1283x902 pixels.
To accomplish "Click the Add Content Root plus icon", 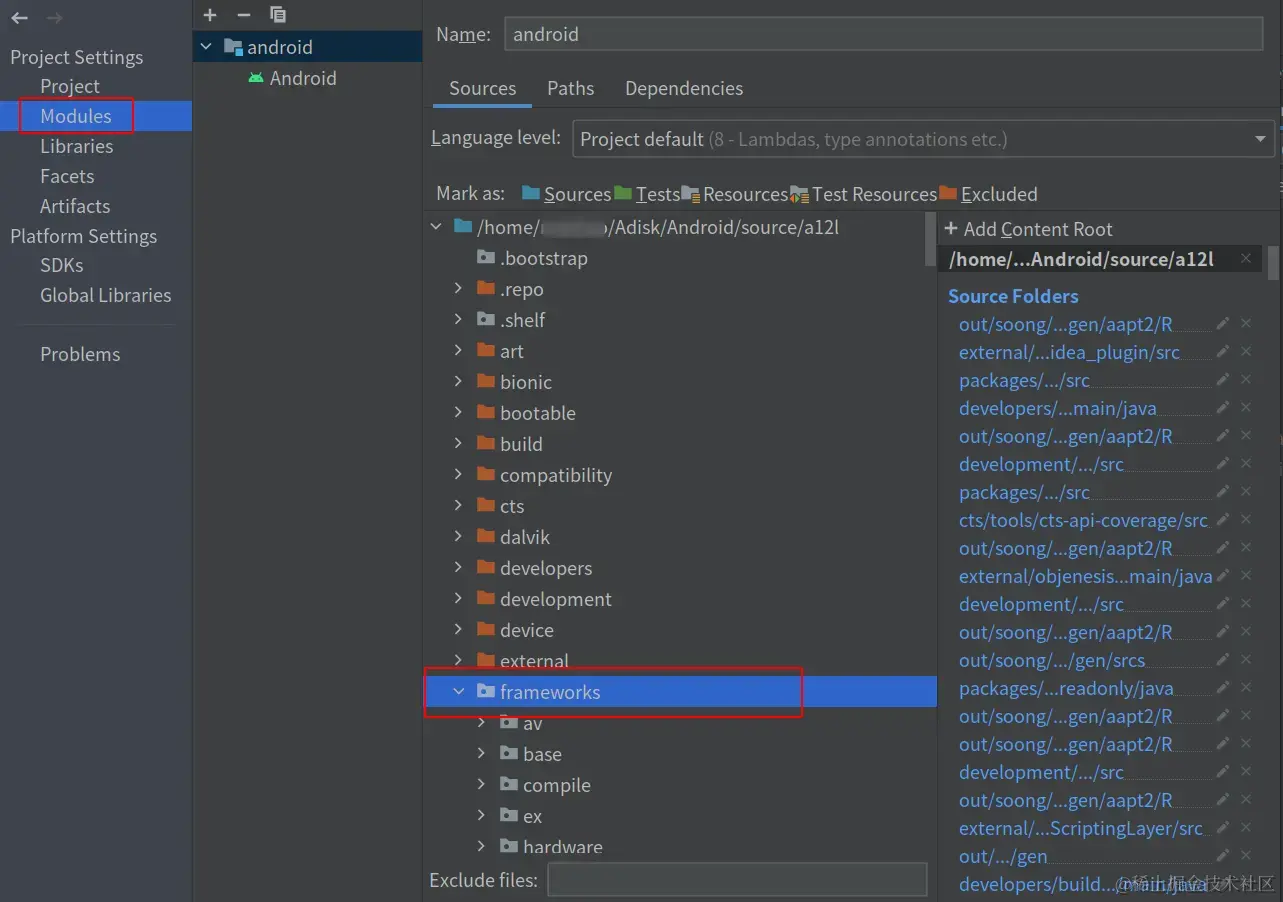I will click(951, 229).
